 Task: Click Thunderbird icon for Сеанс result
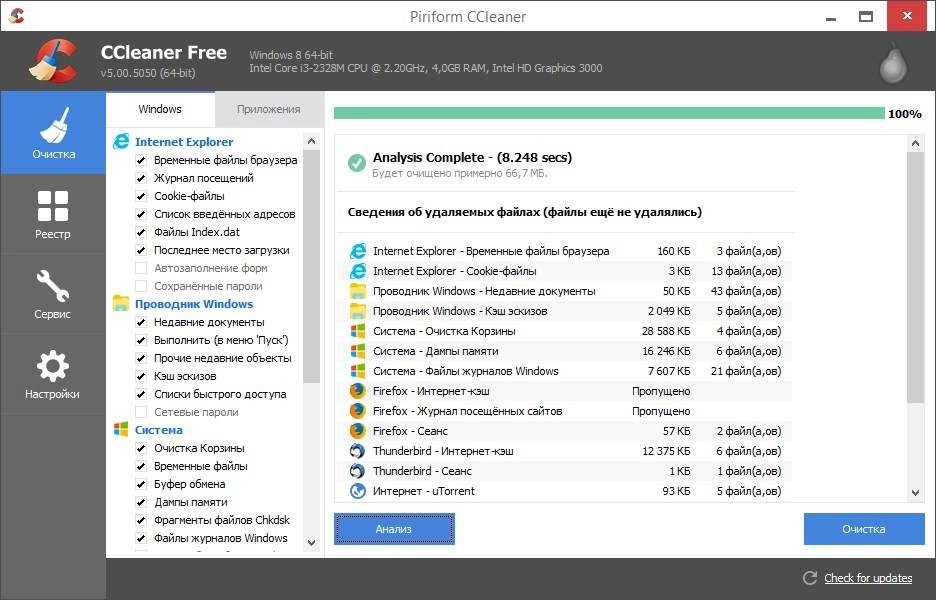(x=358, y=471)
